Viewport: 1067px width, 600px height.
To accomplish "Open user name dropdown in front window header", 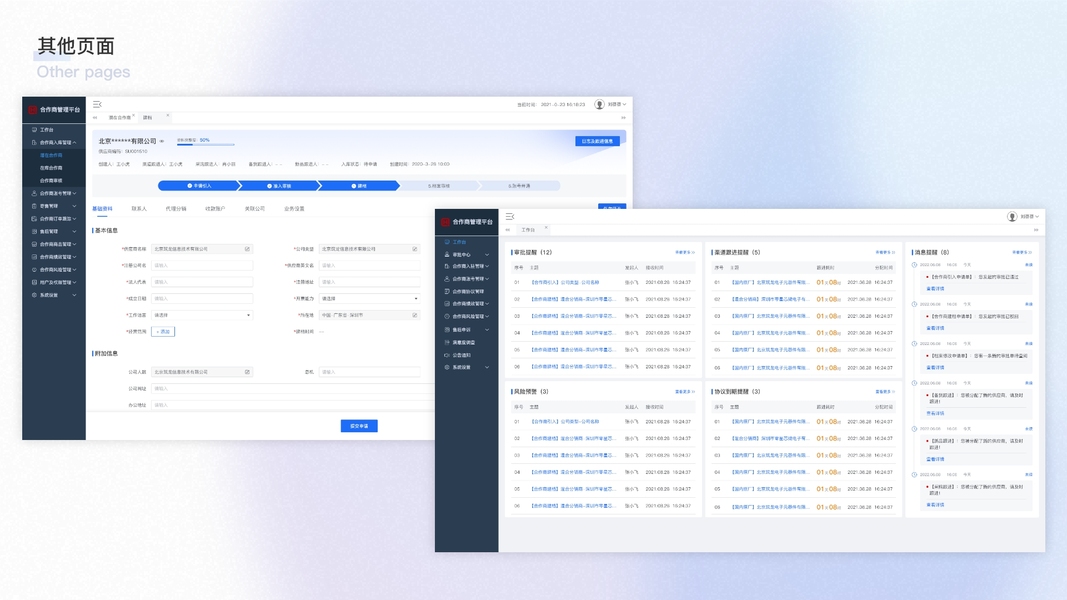I will tap(1028, 216).
